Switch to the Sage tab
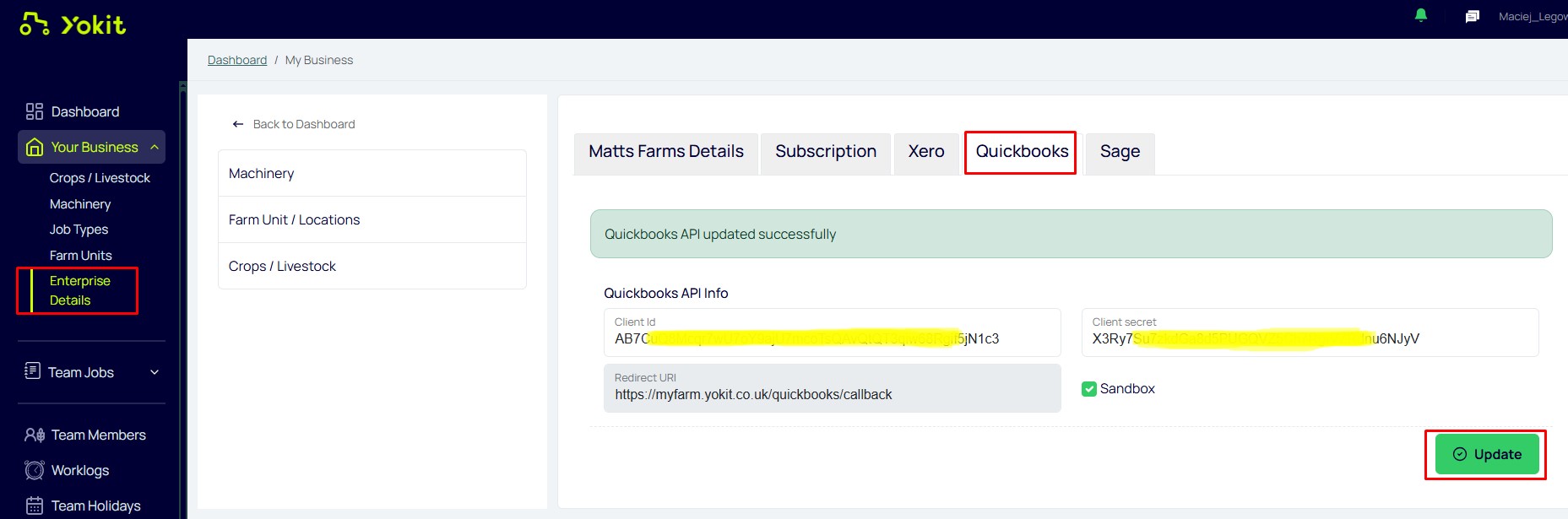The width and height of the screenshot is (1568, 519). click(1120, 152)
